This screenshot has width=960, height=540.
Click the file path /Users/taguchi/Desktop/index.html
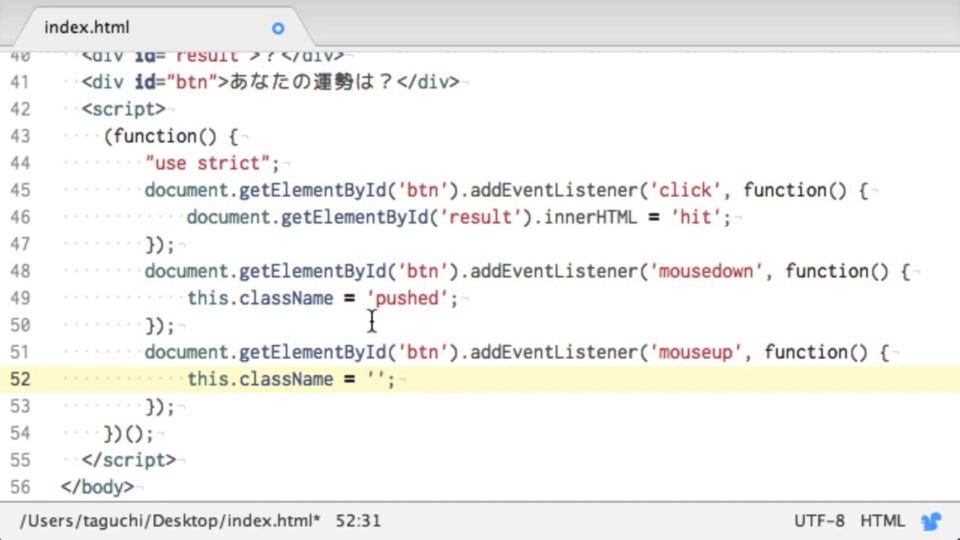[170, 521]
